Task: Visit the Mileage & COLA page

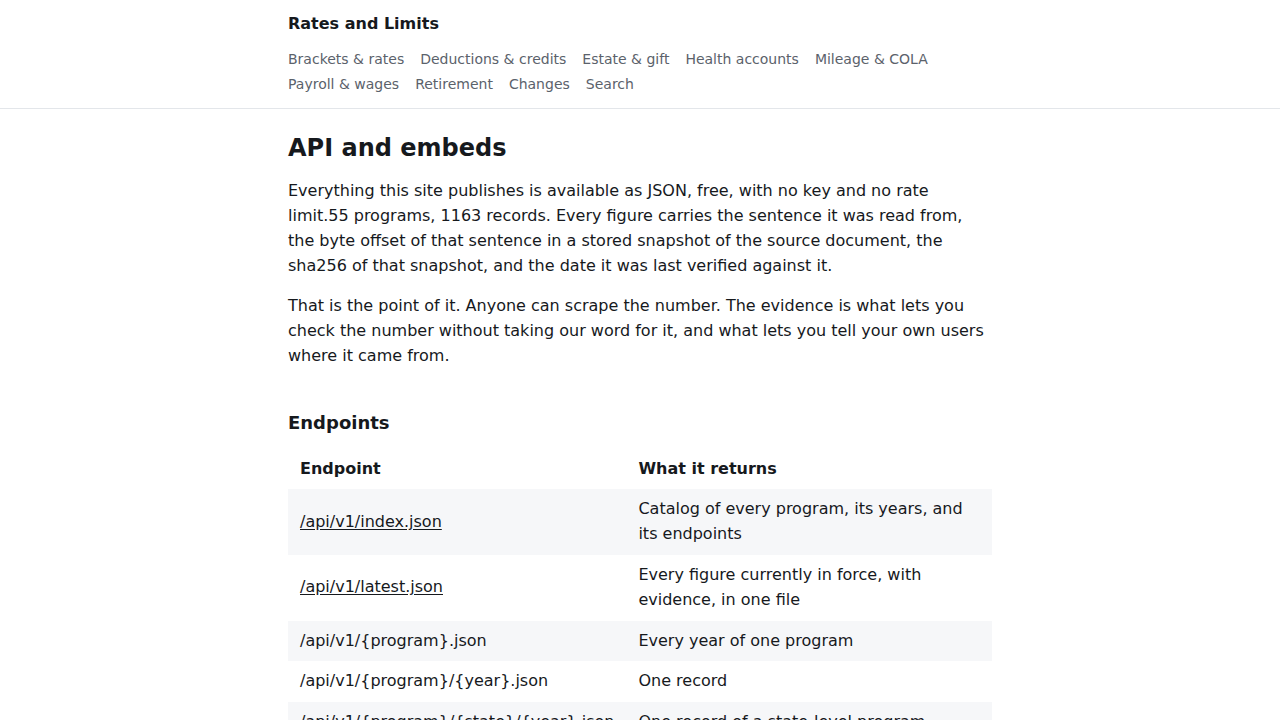Action: 871,59
